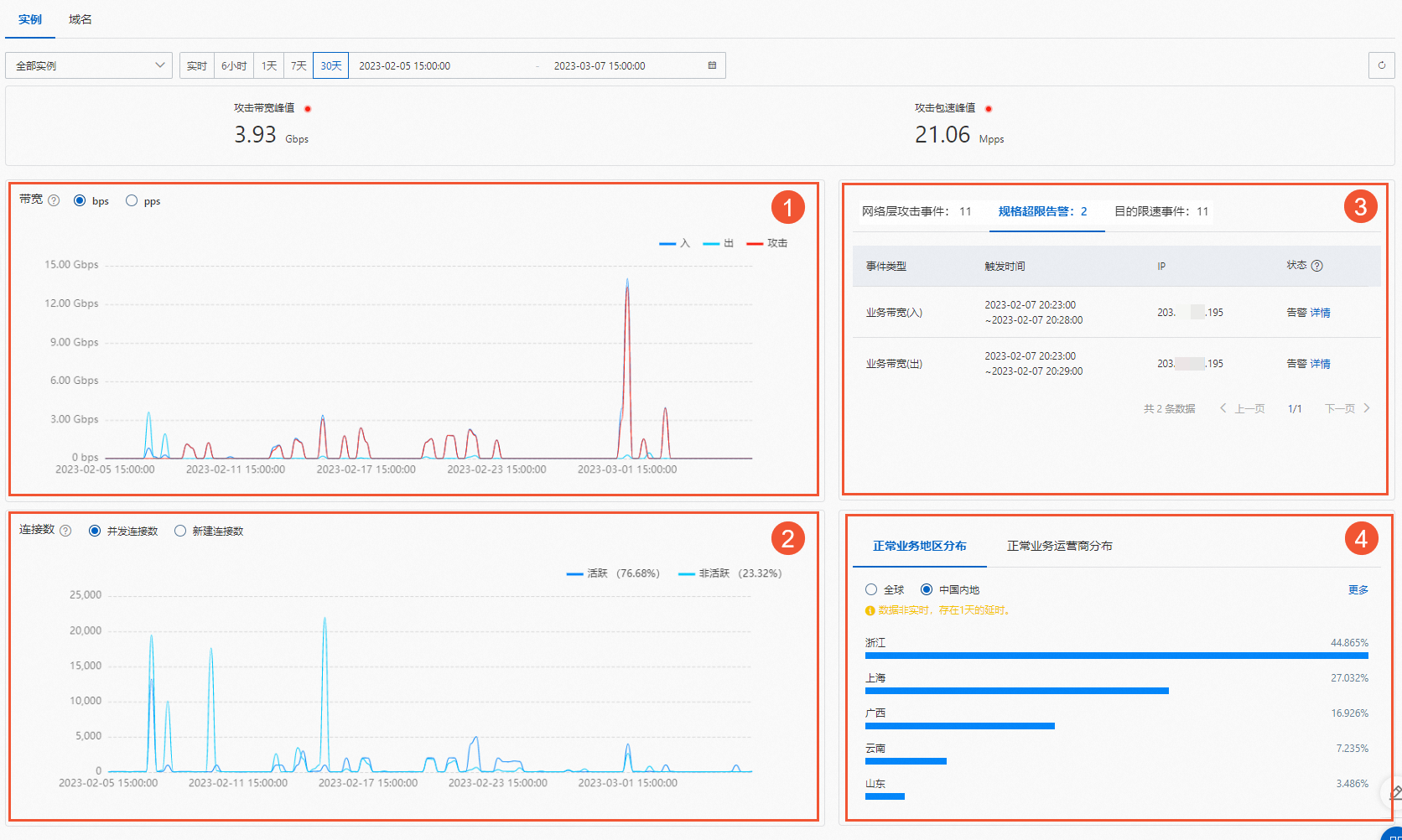1402x840 pixels.
Task: Select the pps bandwidth radio option
Action: pos(132,200)
